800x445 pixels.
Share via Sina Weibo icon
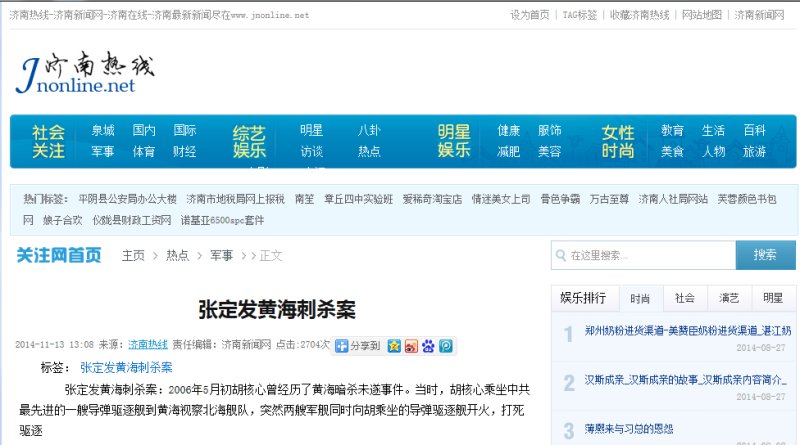(411, 346)
